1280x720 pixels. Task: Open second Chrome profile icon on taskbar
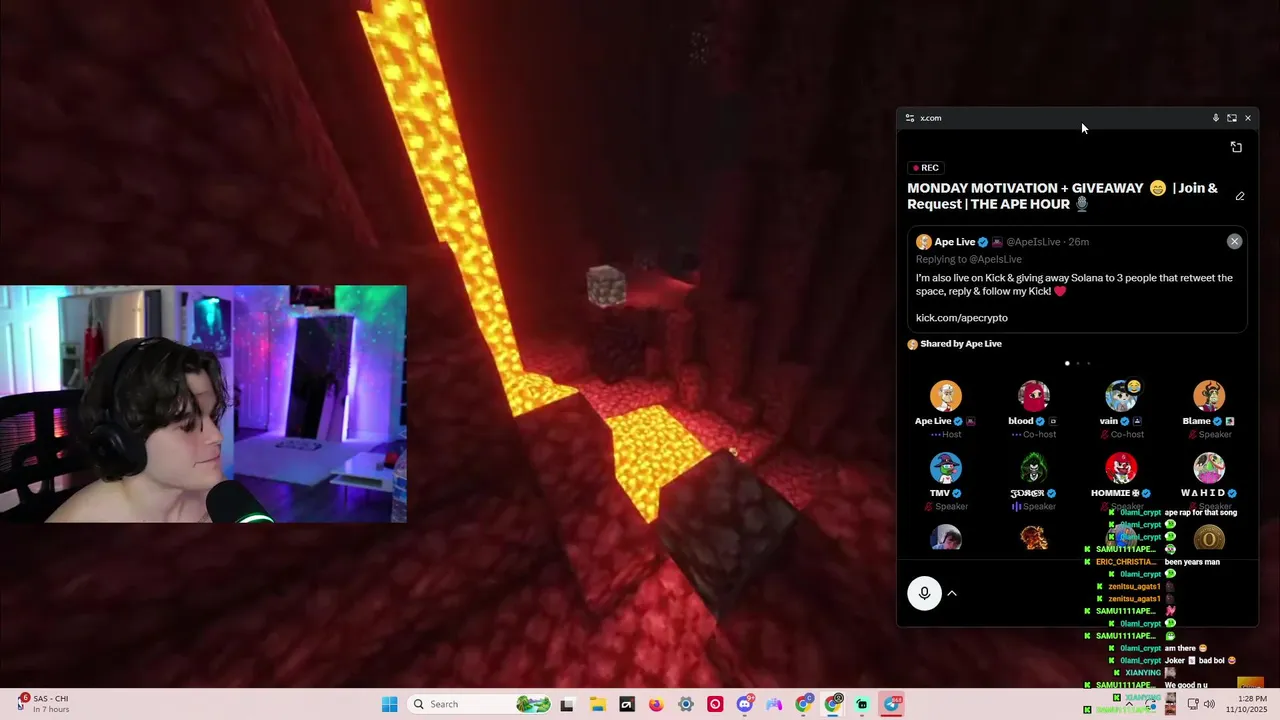833,704
